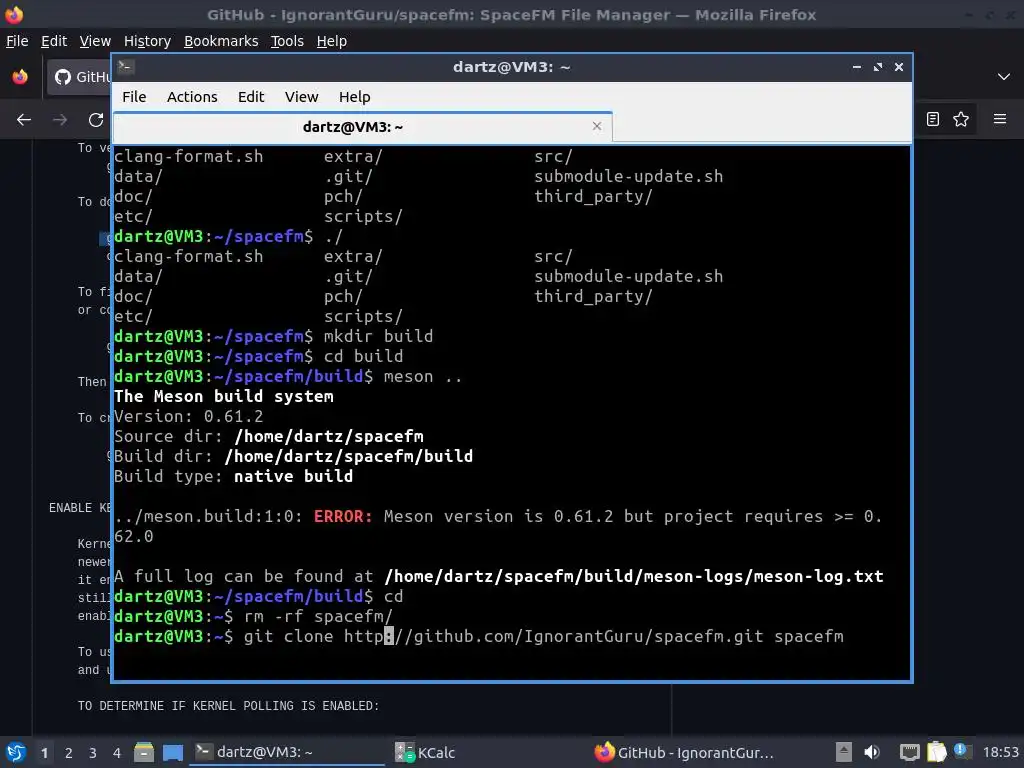1024x768 pixels.
Task: Click the Firefox forward arrow button
Action: tap(60, 120)
